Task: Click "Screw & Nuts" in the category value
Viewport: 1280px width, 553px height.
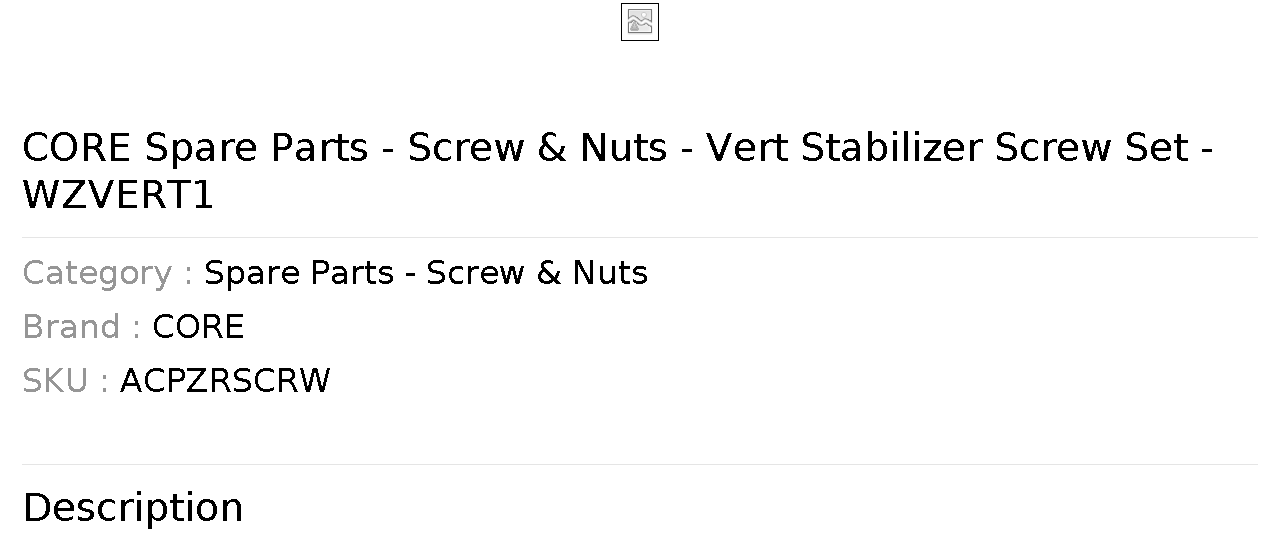Action: (537, 273)
